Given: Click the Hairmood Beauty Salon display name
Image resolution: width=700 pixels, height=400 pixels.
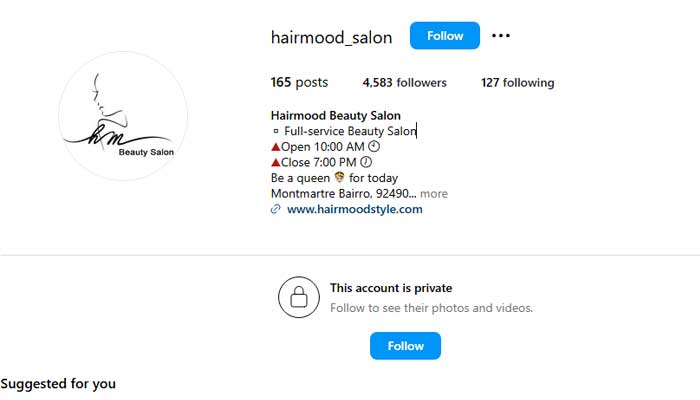Looking at the screenshot, I should [x=336, y=116].
